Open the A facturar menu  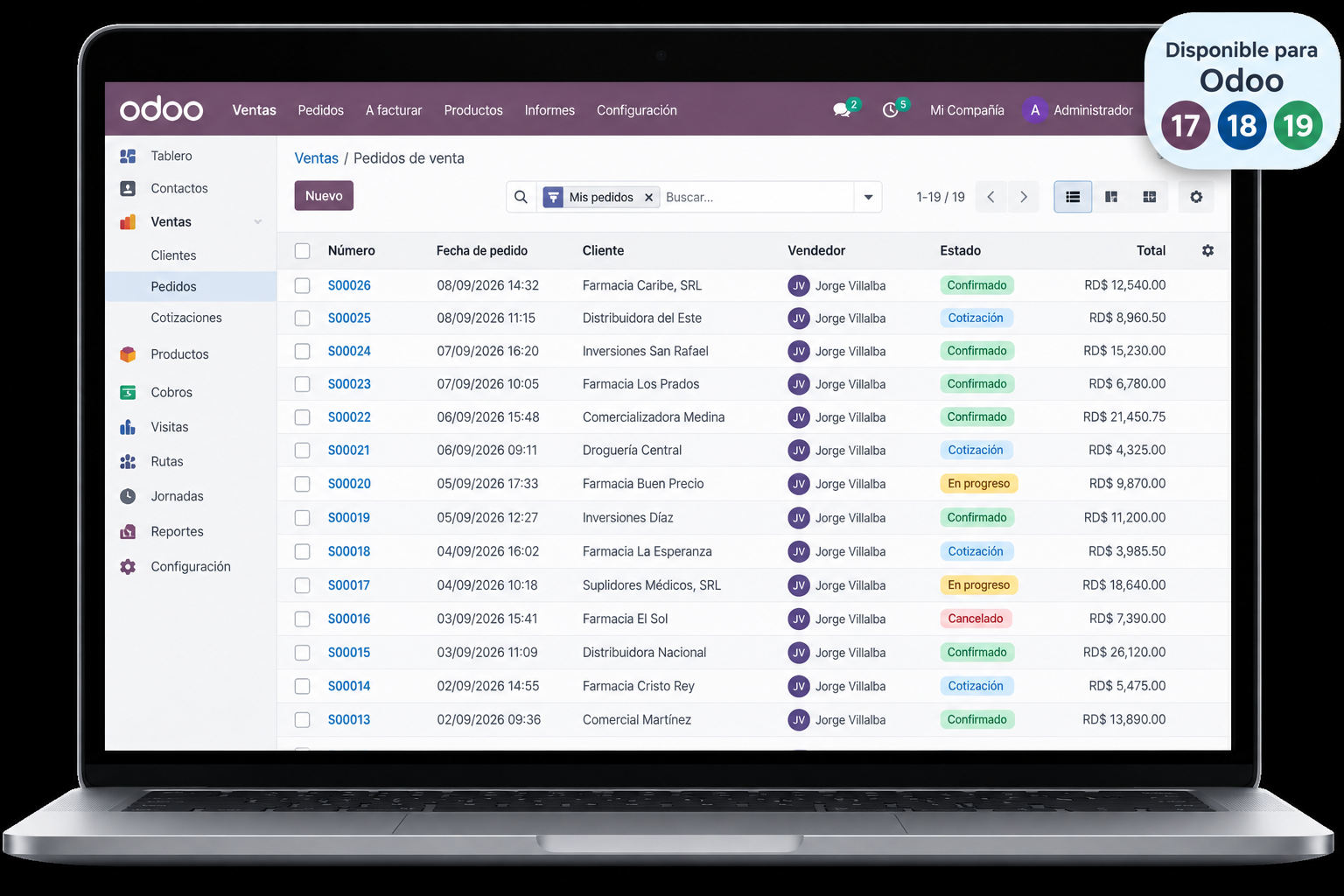(394, 110)
